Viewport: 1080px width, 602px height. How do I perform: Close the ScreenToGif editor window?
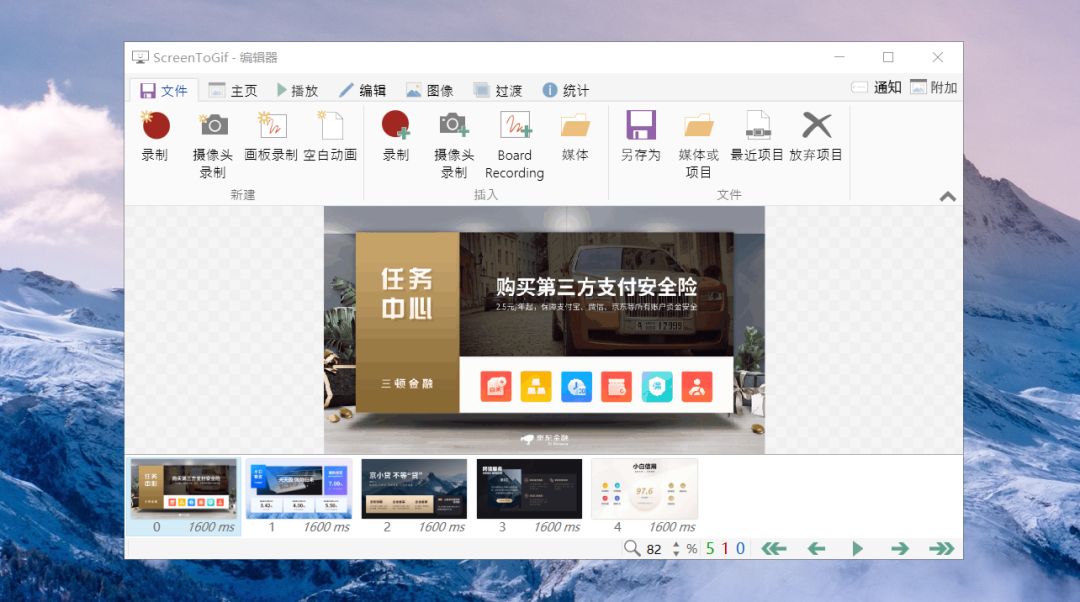coord(937,57)
